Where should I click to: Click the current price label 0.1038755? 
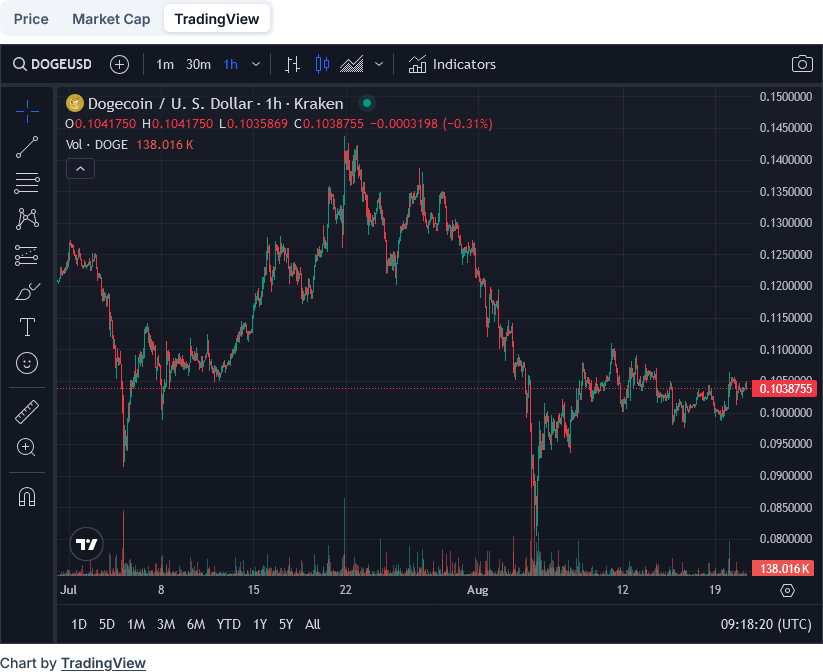point(784,388)
